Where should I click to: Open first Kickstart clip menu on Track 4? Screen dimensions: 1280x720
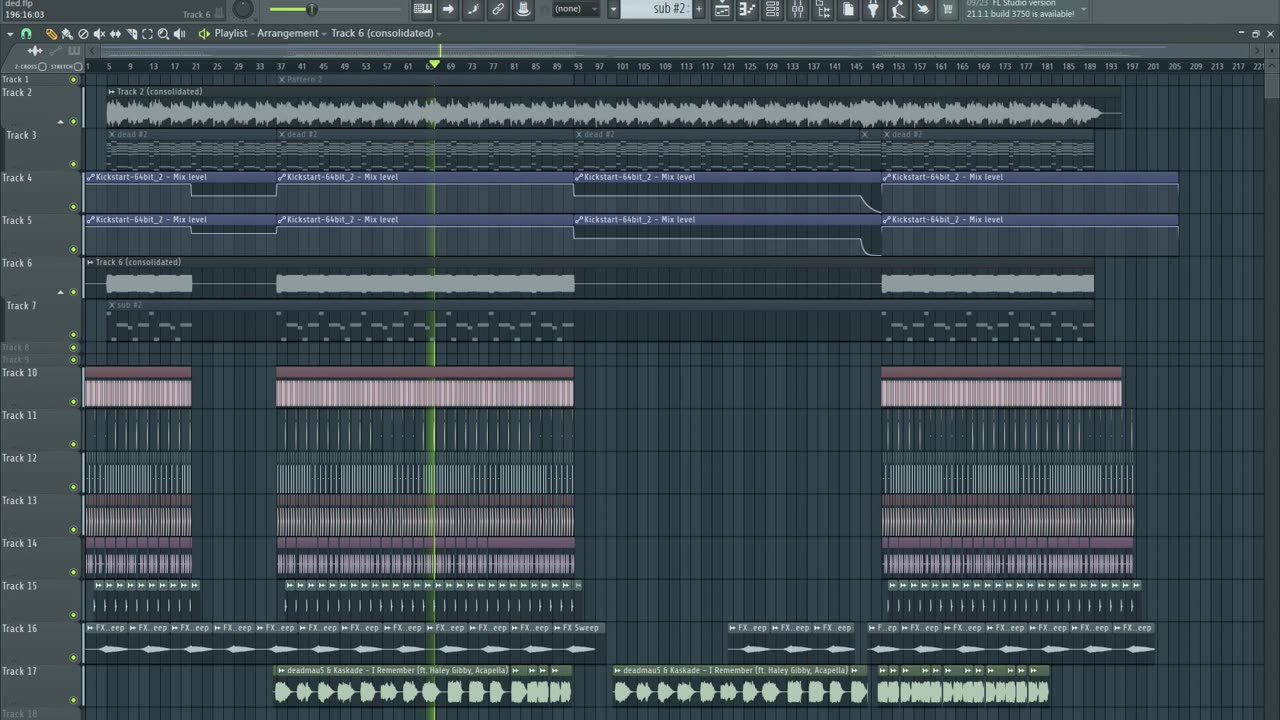90,177
